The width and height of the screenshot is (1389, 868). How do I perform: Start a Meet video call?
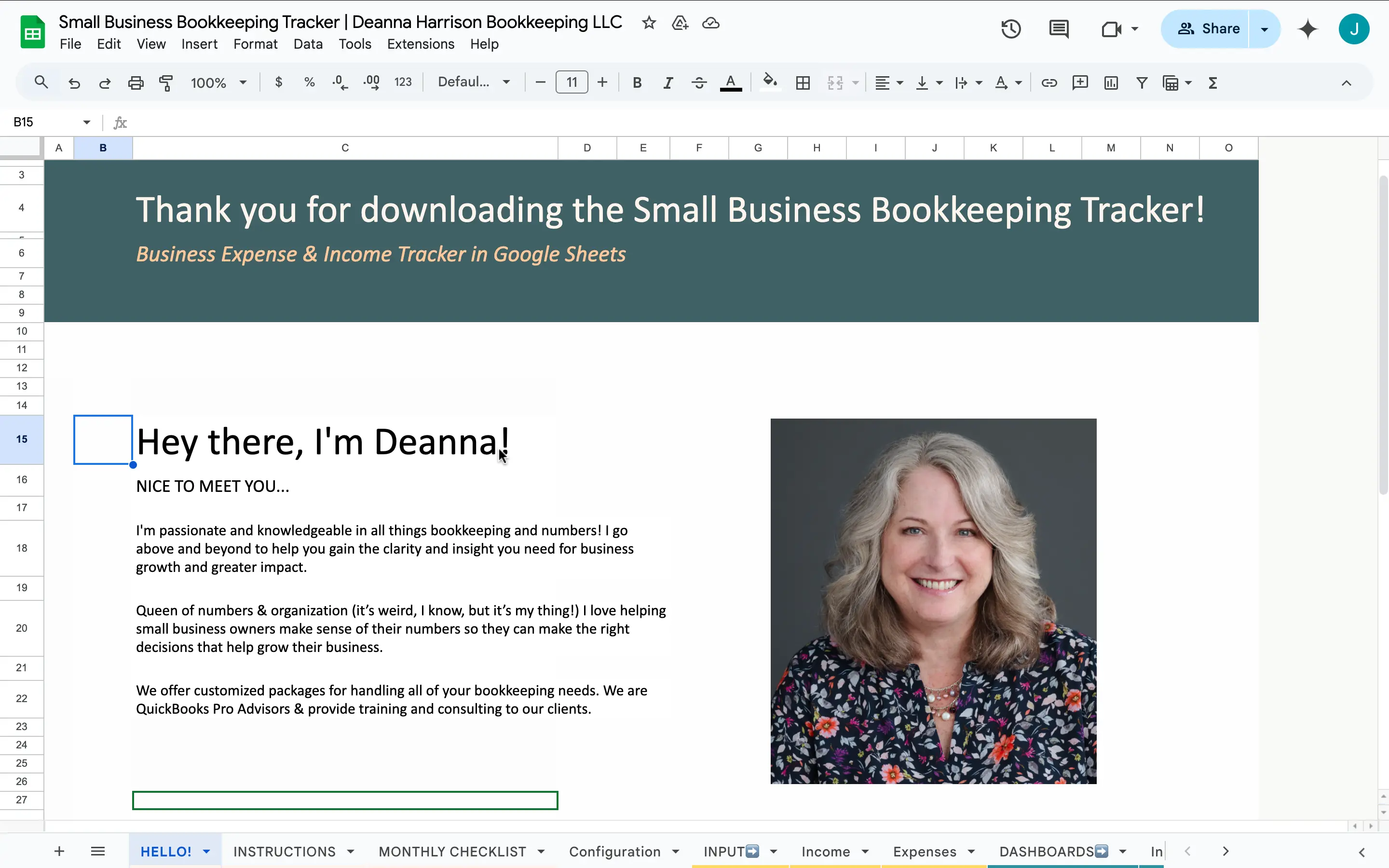(x=1111, y=29)
